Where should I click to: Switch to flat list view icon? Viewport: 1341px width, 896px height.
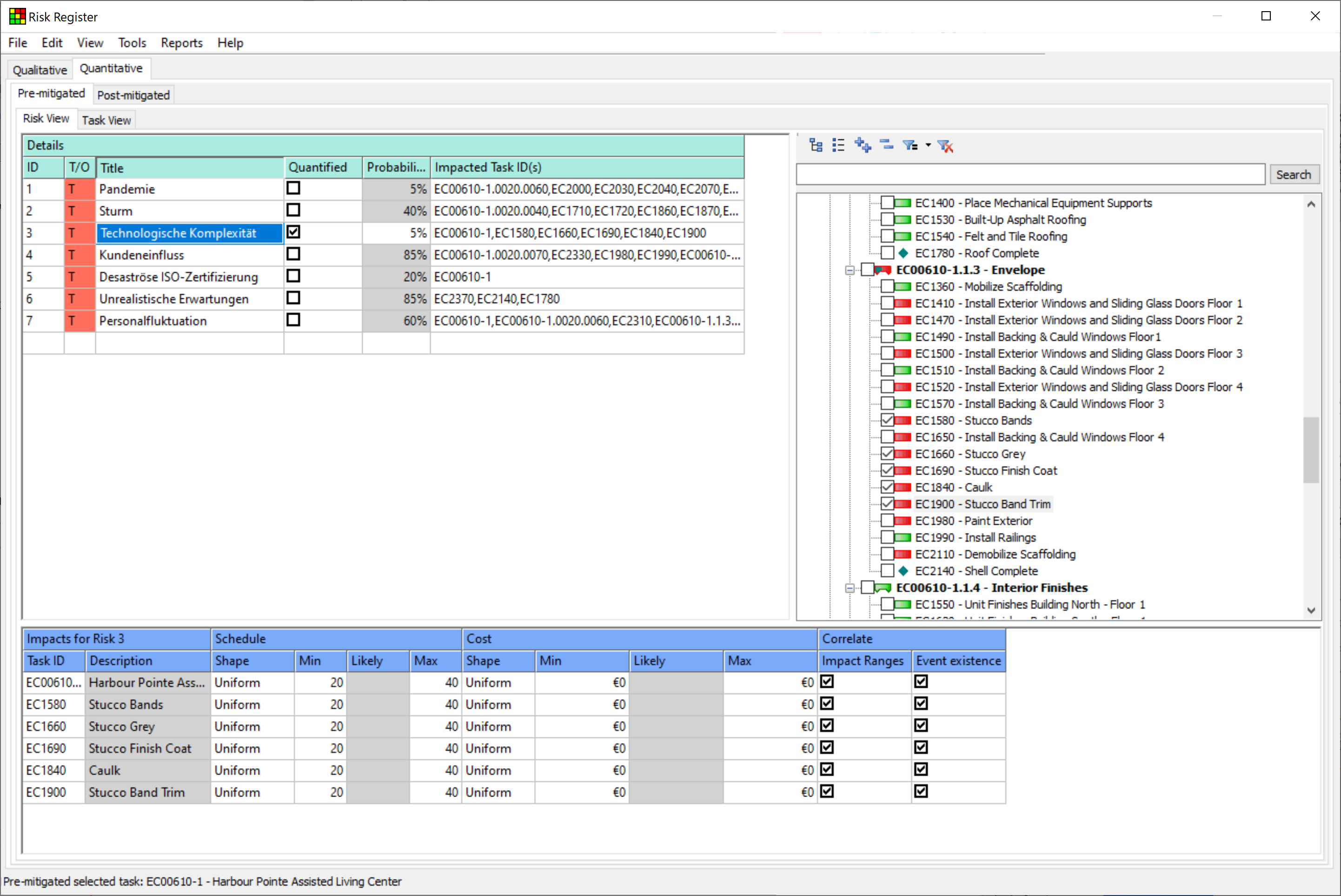click(x=838, y=146)
